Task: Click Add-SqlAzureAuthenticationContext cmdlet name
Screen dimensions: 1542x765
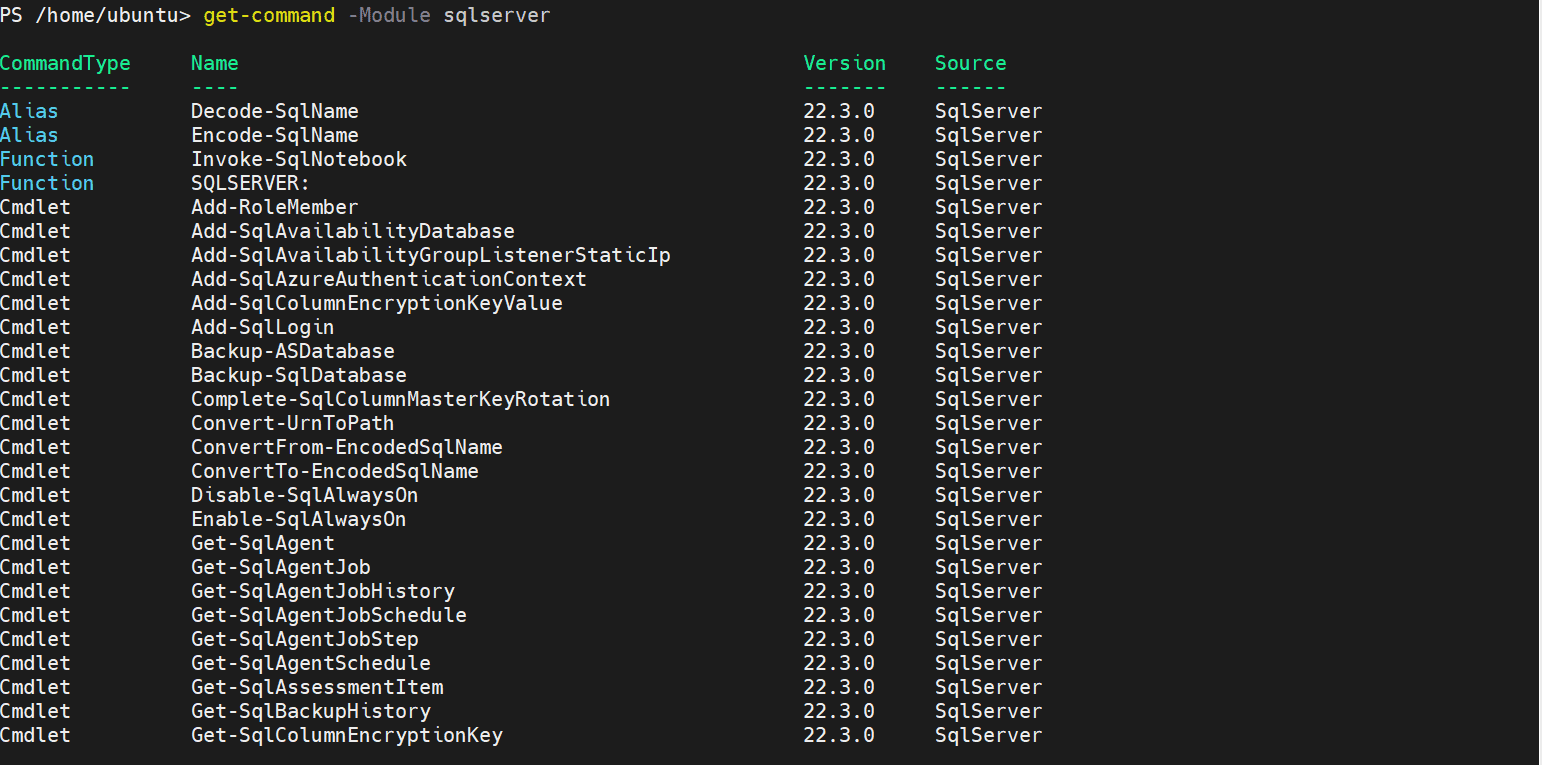Action: [x=389, y=279]
